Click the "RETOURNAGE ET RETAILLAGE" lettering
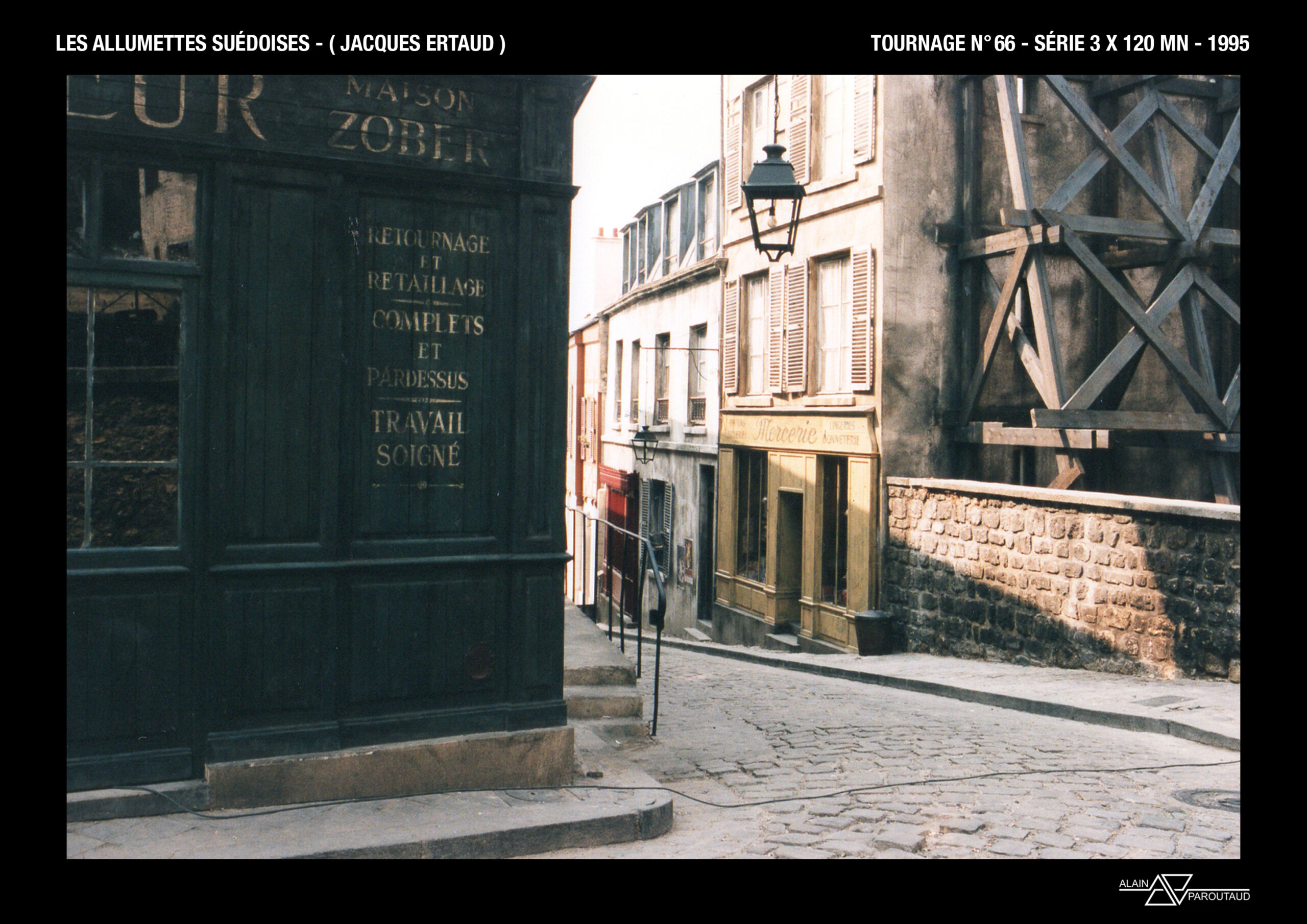1307x924 pixels. 427,264
